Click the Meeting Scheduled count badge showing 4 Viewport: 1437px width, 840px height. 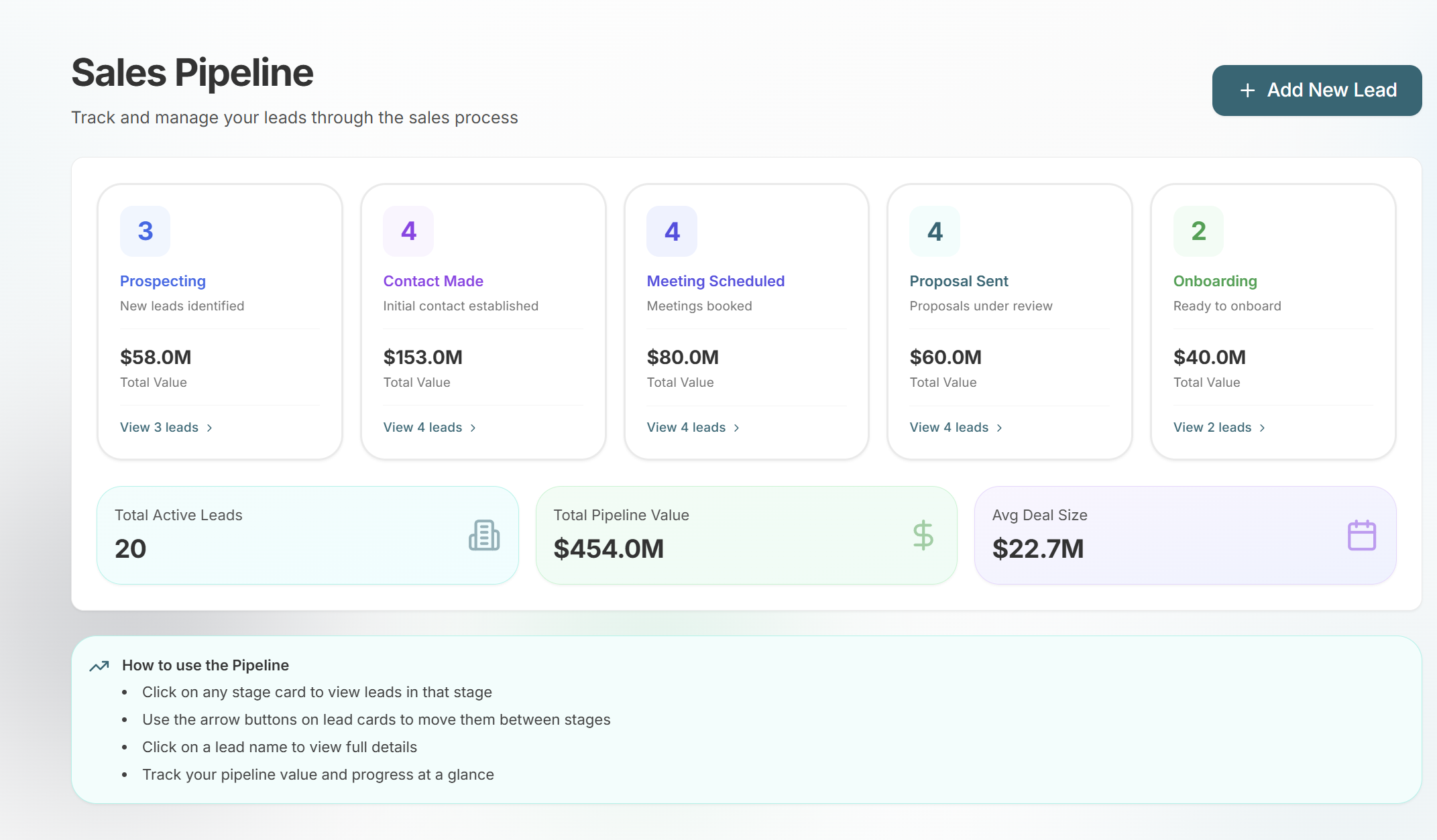click(672, 231)
